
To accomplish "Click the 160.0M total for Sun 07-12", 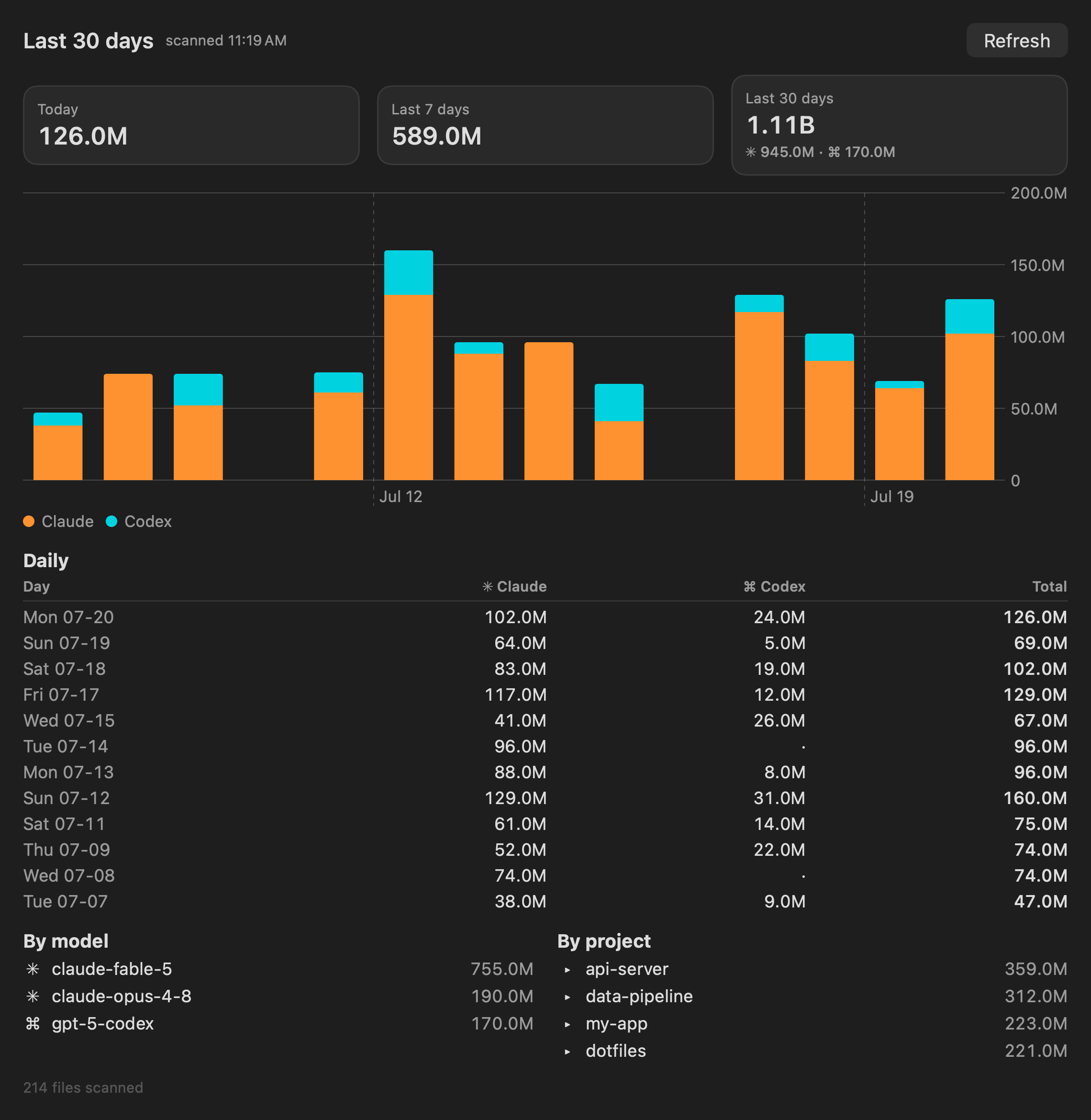I will coord(1035,797).
